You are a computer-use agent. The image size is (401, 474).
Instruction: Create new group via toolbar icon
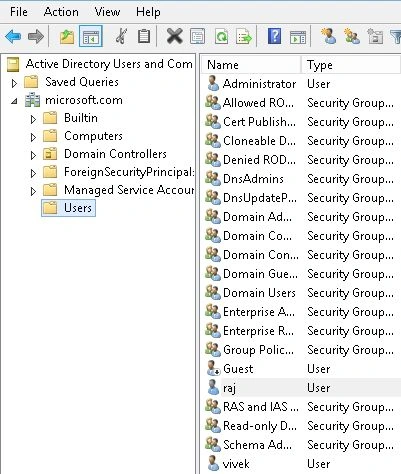tap(352, 36)
